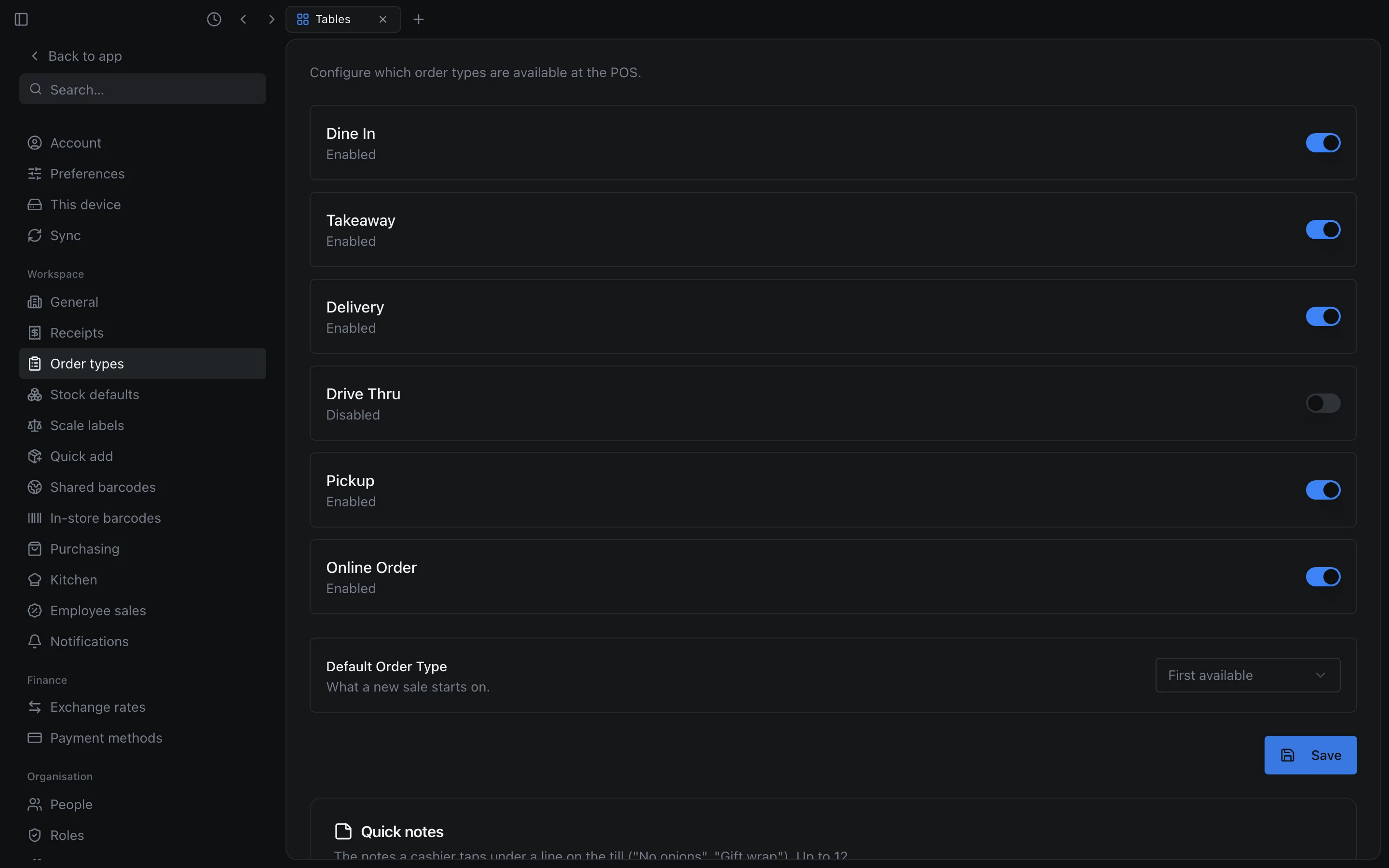Go forward with right arrow
Image resolution: width=1389 pixels, height=868 pixels.
[x=272, y=19]
